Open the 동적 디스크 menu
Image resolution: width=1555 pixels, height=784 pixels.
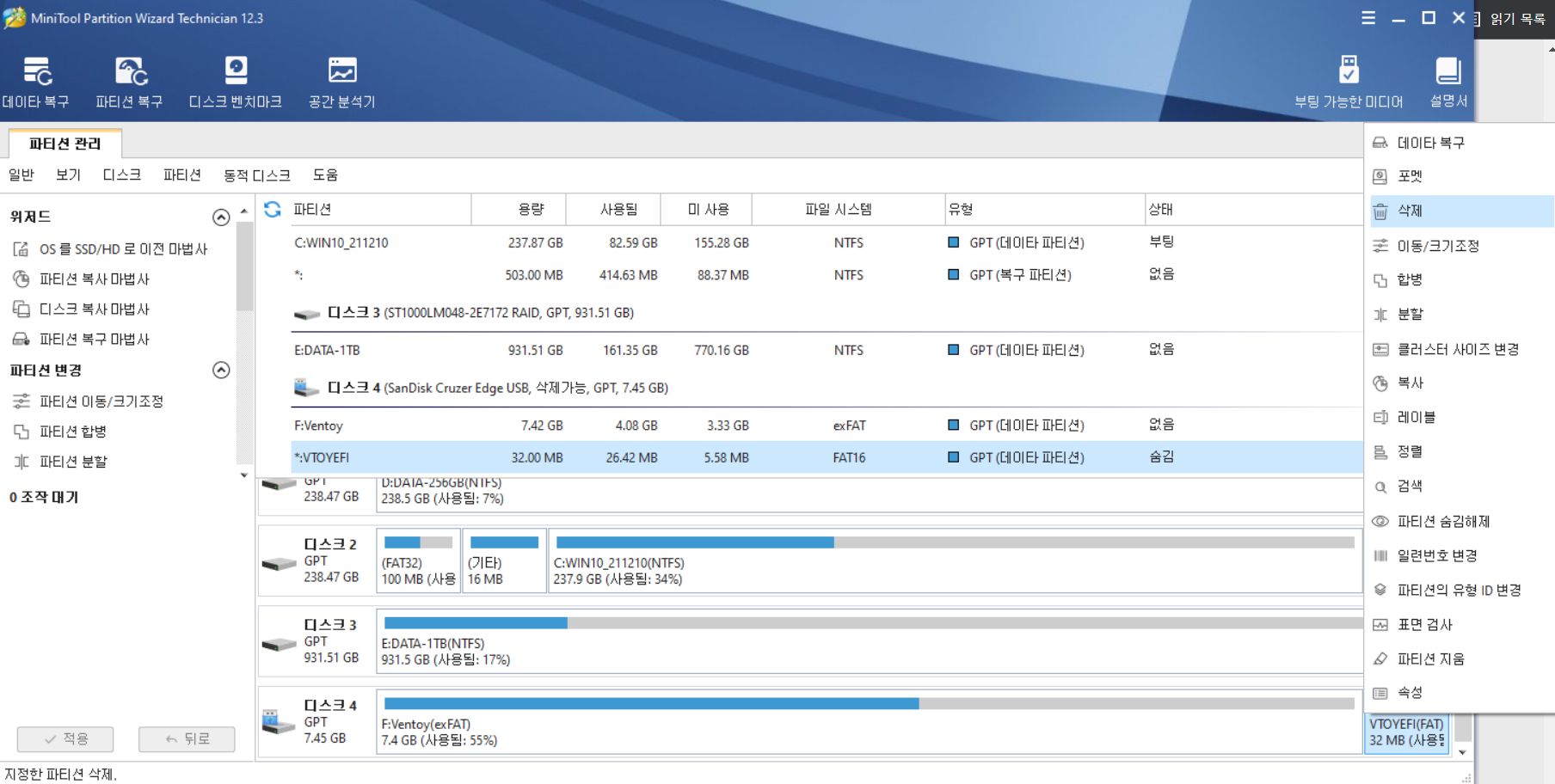[257, 175]
